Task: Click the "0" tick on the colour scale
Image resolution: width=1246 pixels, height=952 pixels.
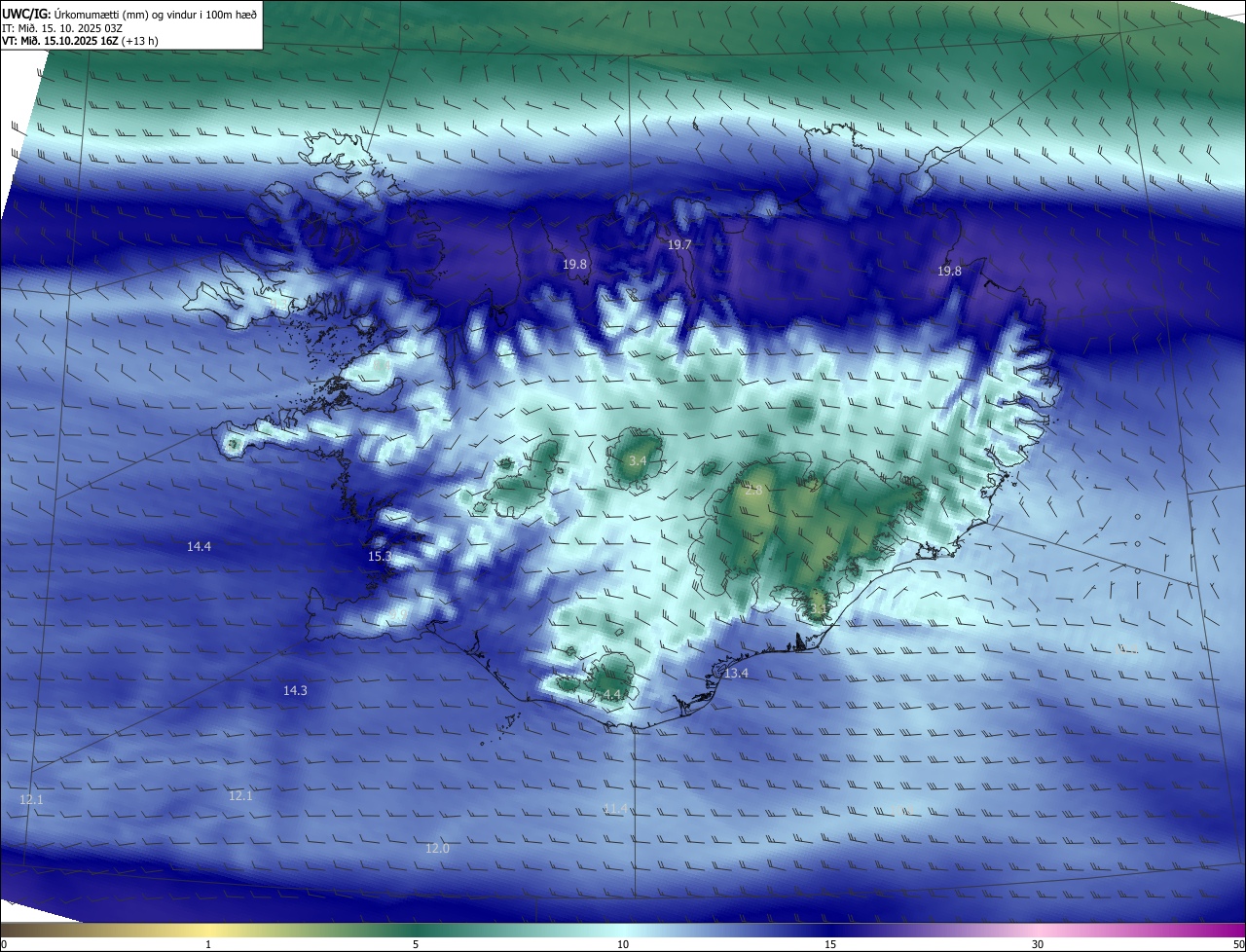Action: click(x=4, y=944)
